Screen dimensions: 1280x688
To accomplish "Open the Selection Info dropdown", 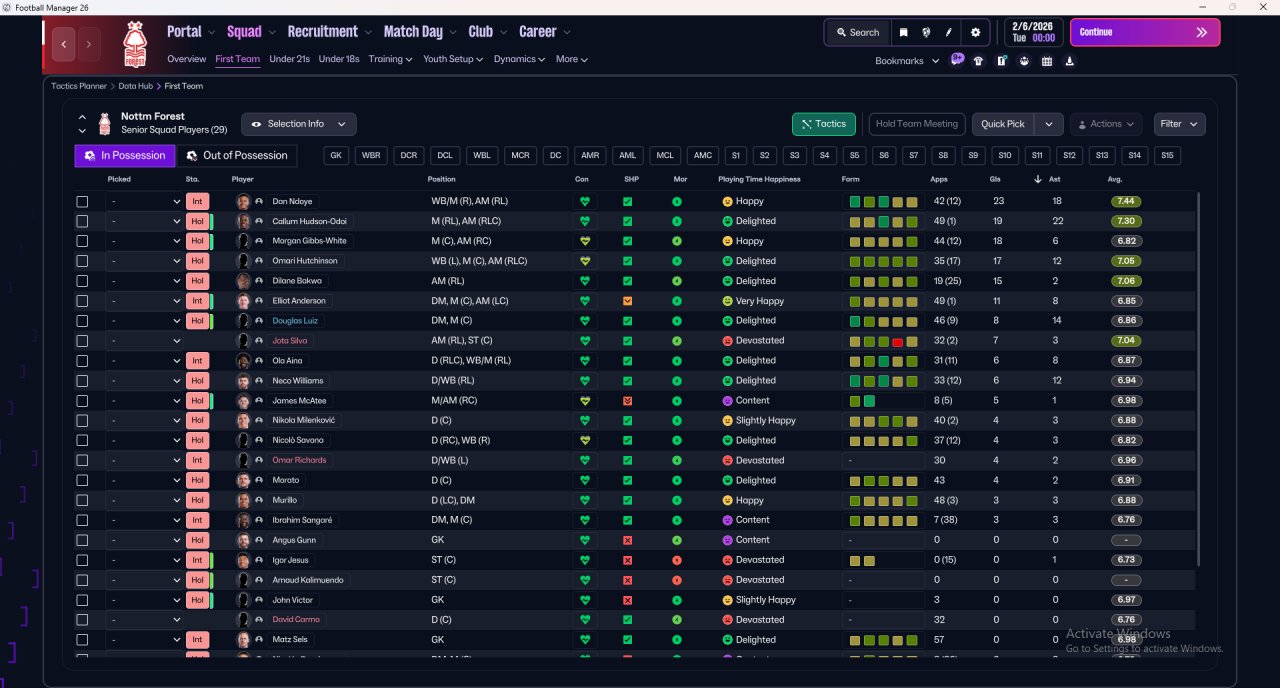I will coord(298,124).
